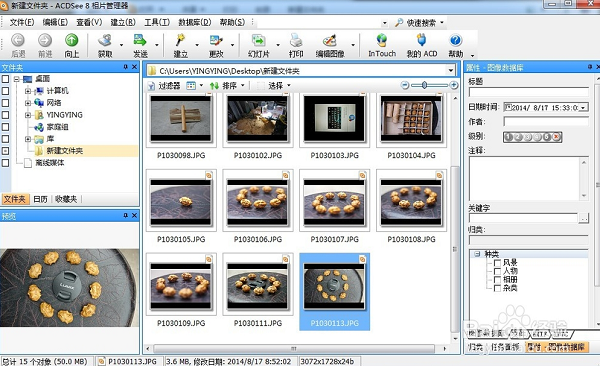The height and width of the screenshot is (366, 600).
Task: Expand the YINGYING tree node
Action: tap(28, 115)
